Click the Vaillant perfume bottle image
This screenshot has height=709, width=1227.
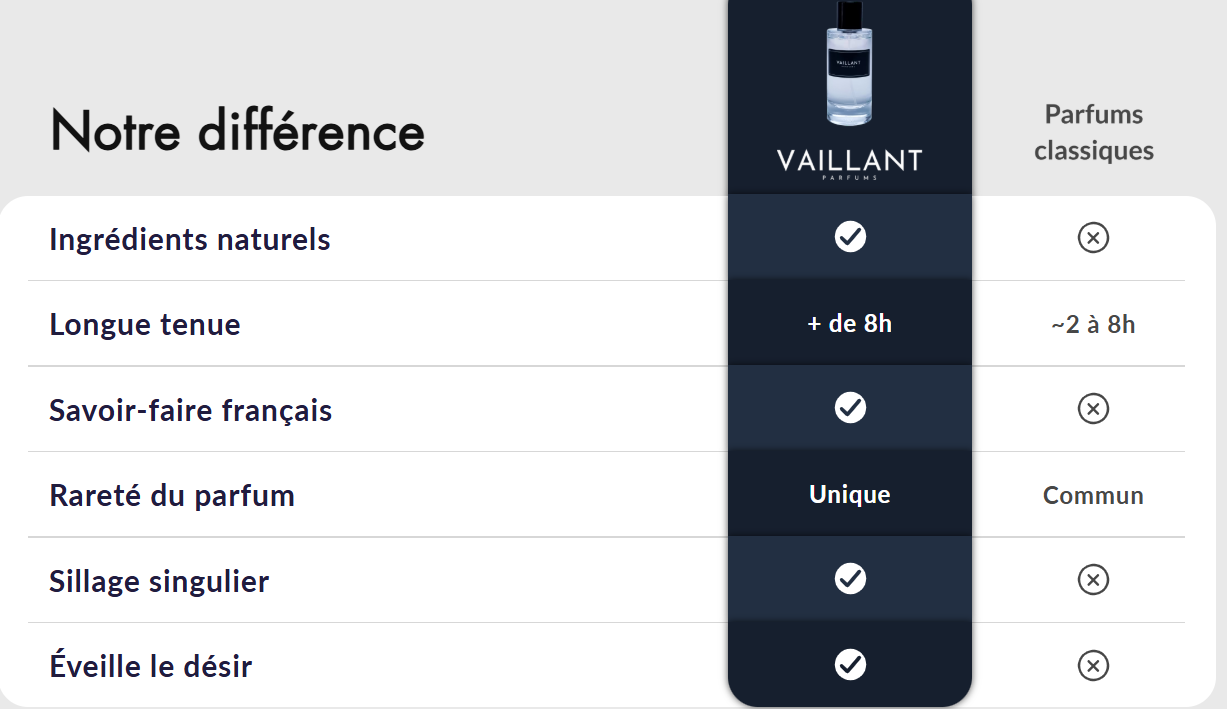pos(849,64)
